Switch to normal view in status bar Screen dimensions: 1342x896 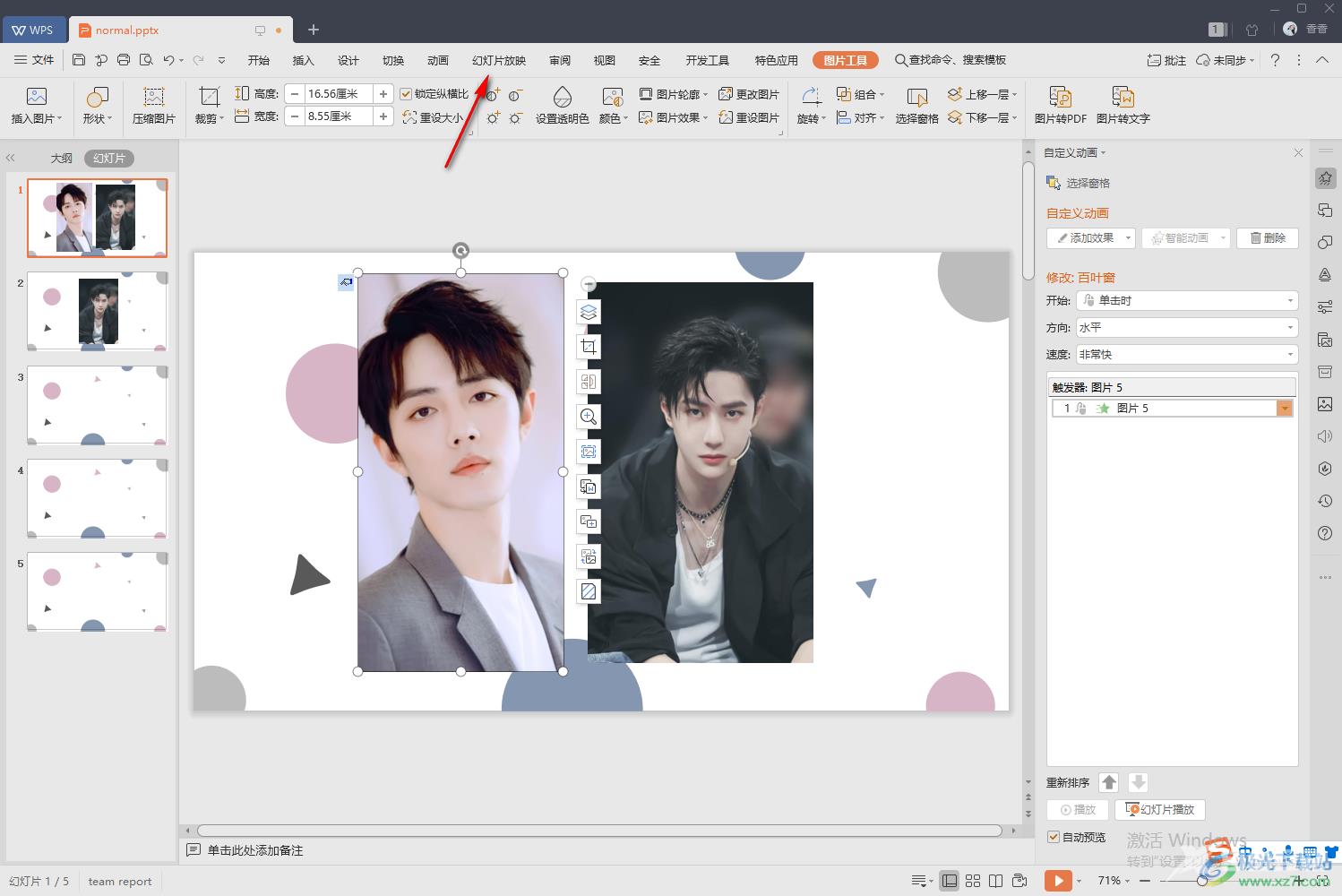(x=950, y=881)
